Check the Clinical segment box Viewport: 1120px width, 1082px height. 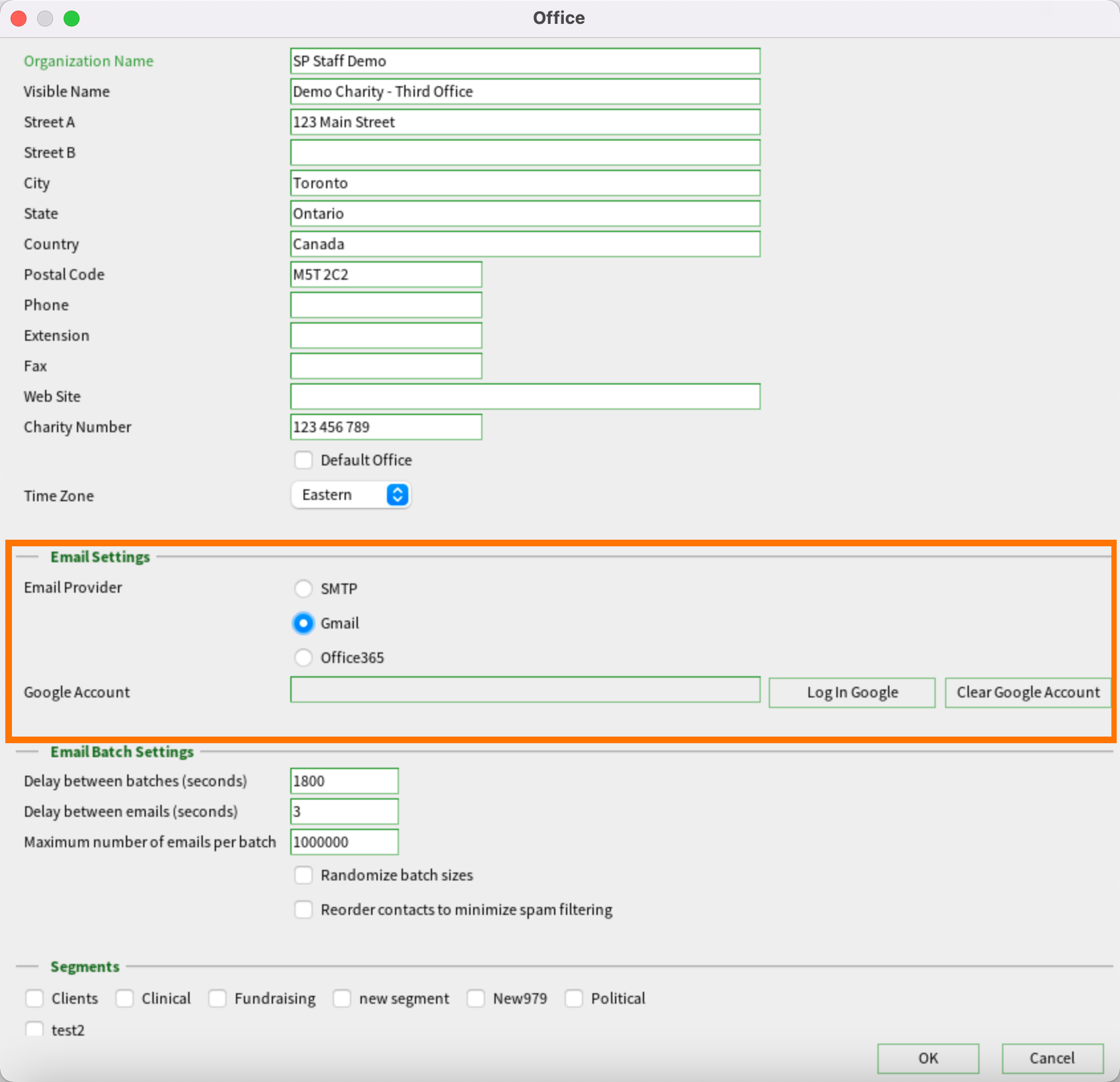click(125, 998)
